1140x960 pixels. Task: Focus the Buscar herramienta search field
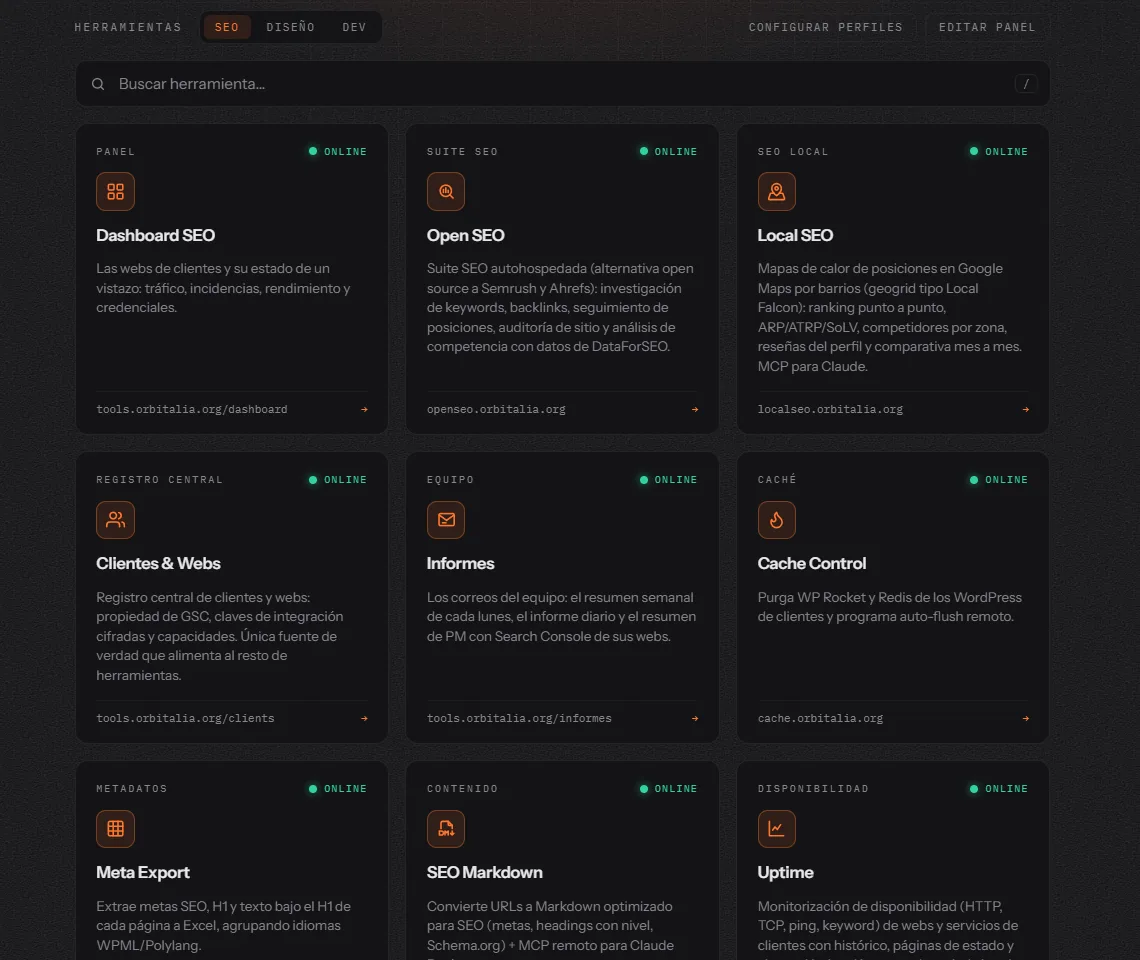click(563, 84)
